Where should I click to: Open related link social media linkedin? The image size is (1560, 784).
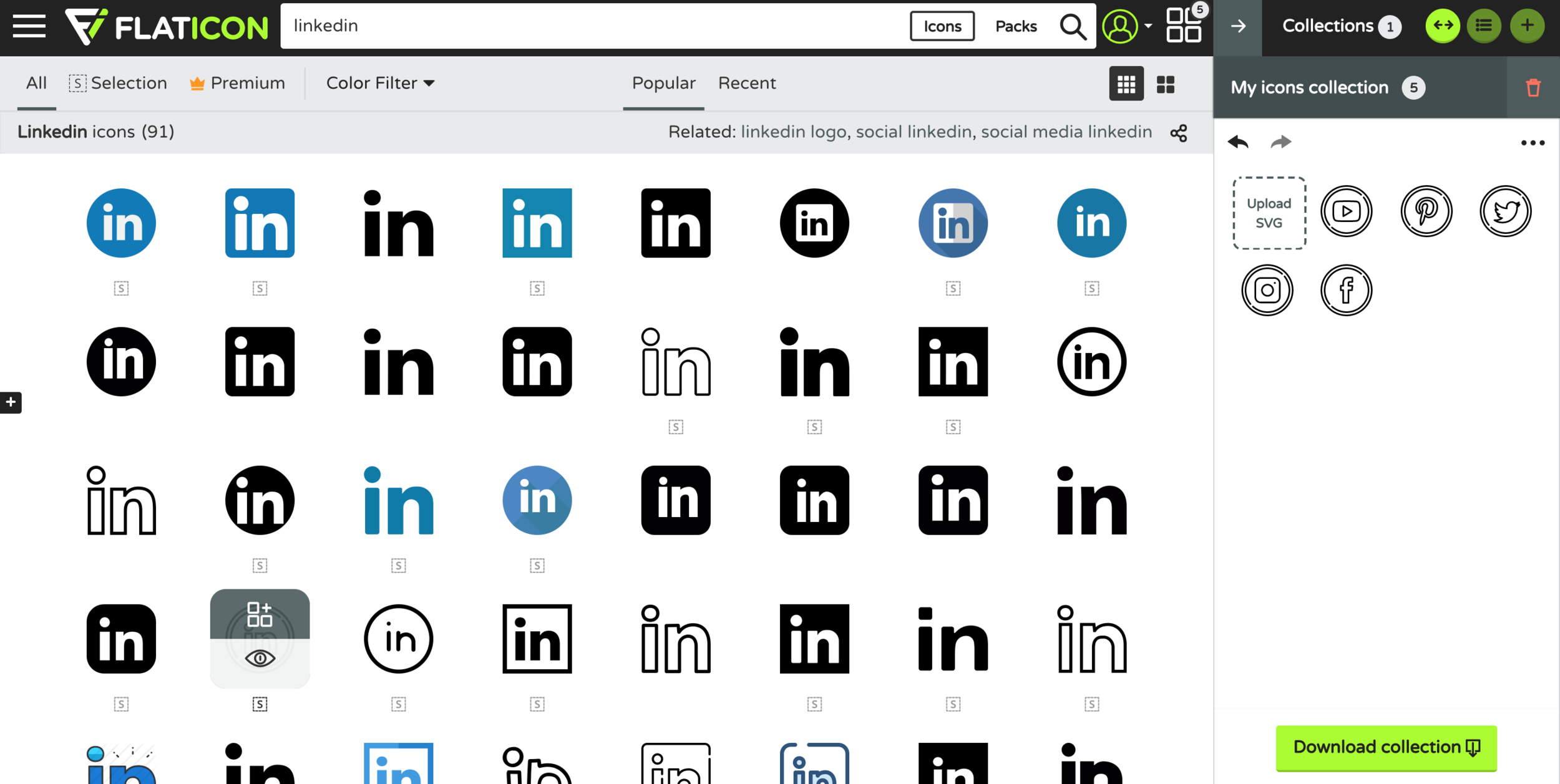(x=1066, y=132)
